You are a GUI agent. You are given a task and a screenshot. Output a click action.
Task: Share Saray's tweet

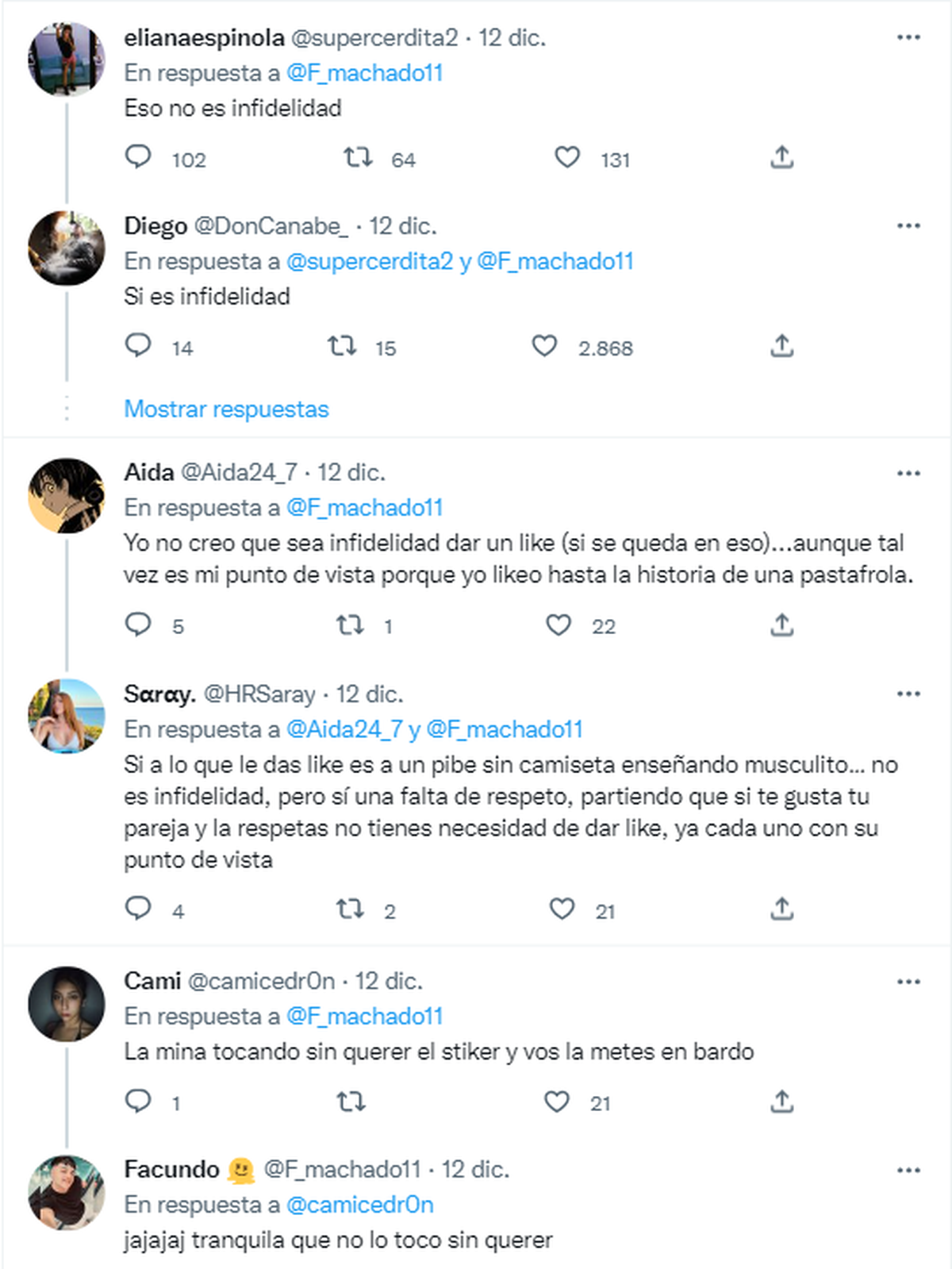[781, 908]
